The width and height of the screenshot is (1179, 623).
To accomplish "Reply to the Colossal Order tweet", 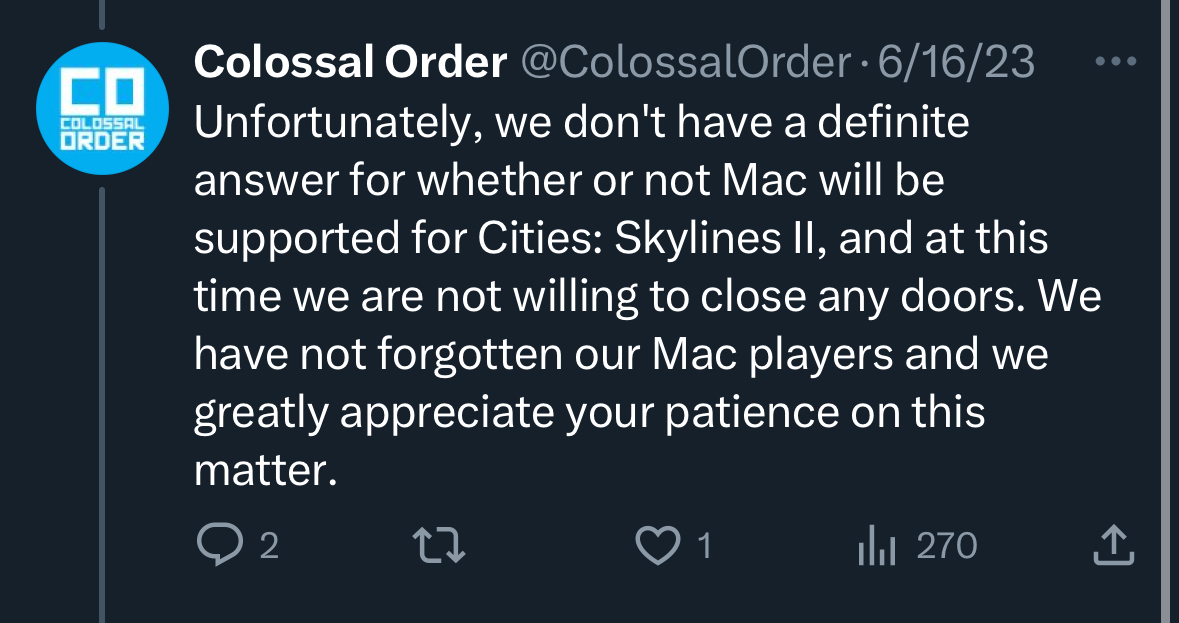I will [215, 545].
